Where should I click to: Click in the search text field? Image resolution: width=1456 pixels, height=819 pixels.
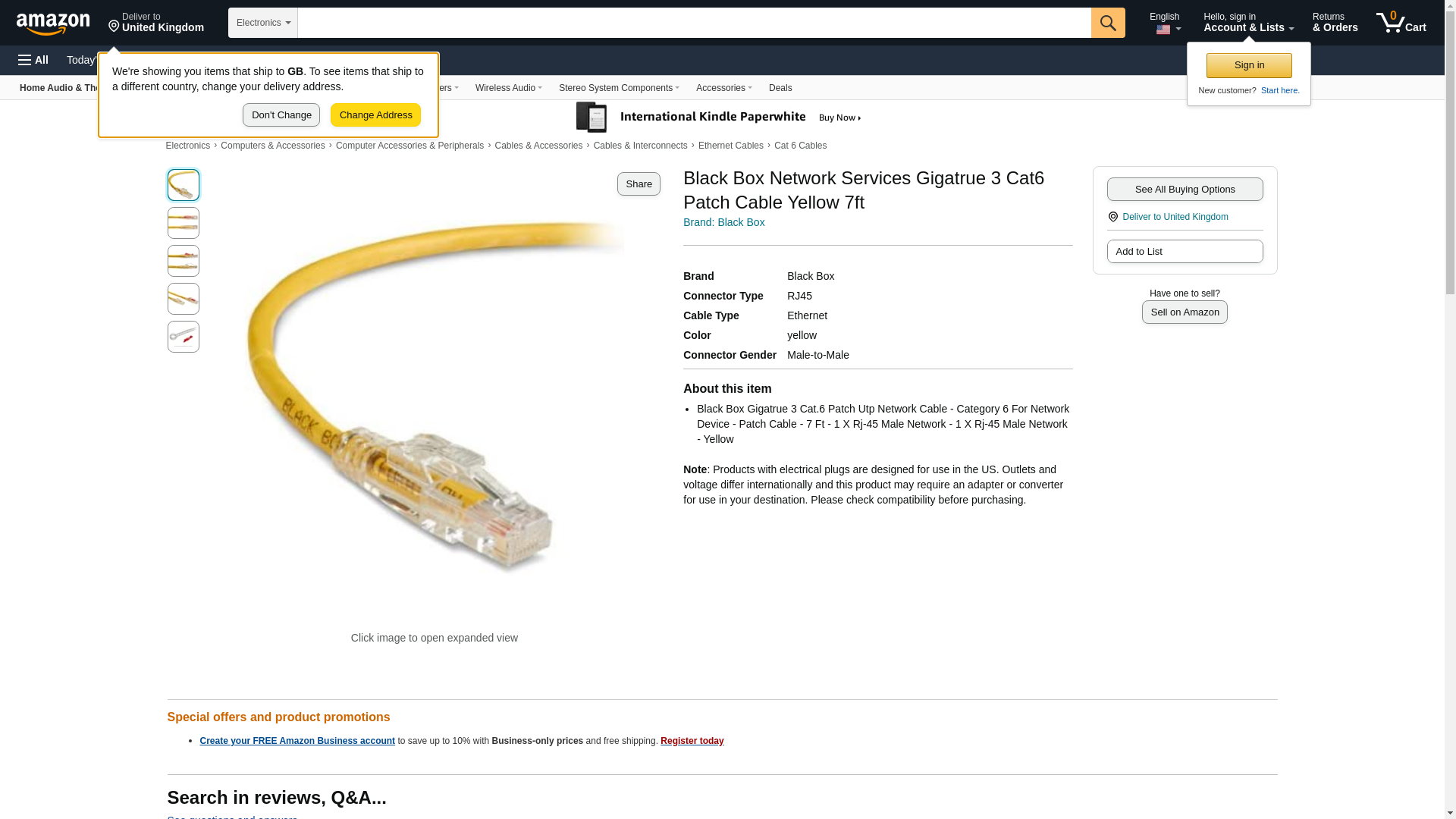[695, 23]
